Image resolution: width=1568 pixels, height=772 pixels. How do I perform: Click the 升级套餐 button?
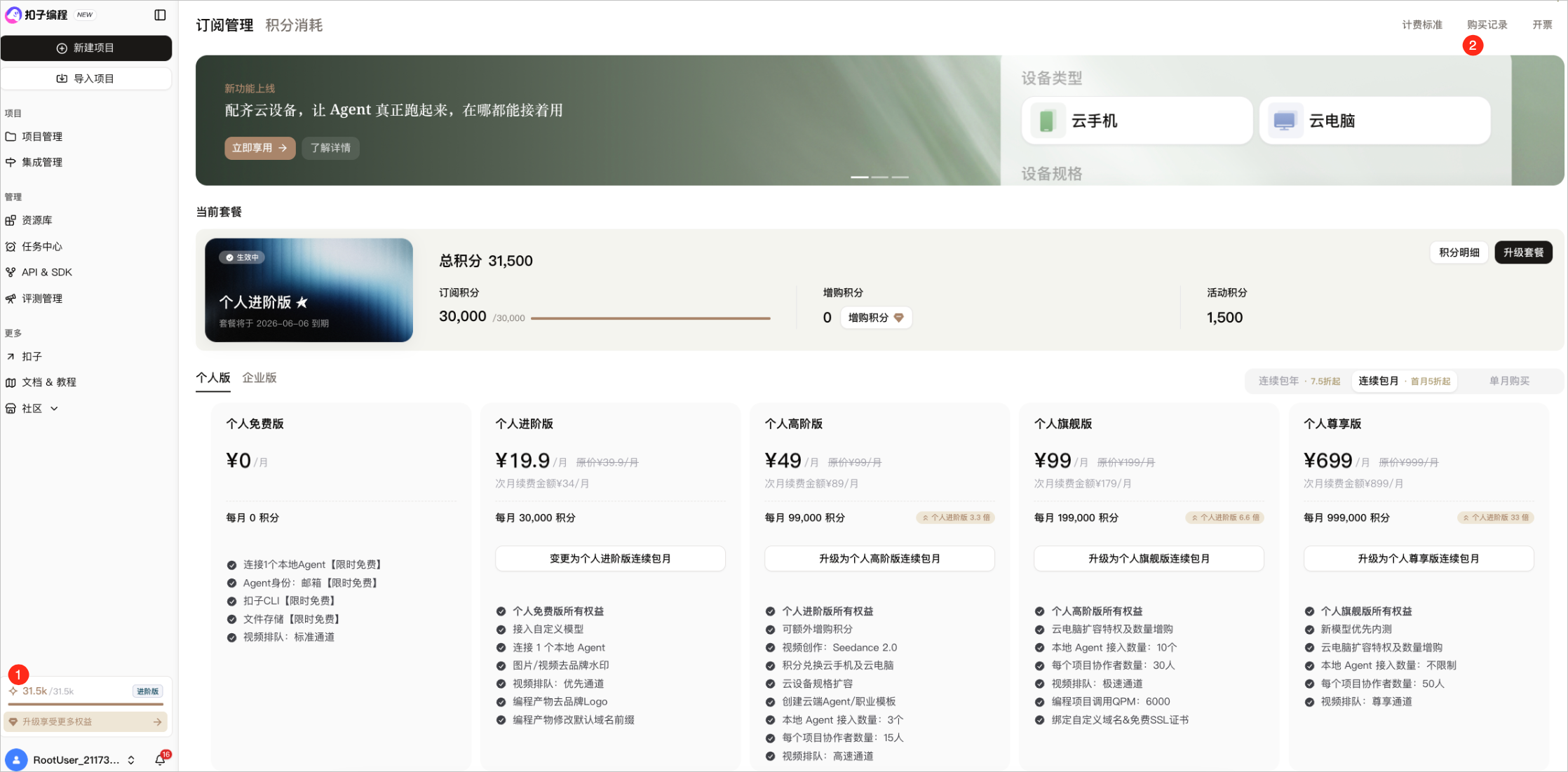[x=1523, y=252]
